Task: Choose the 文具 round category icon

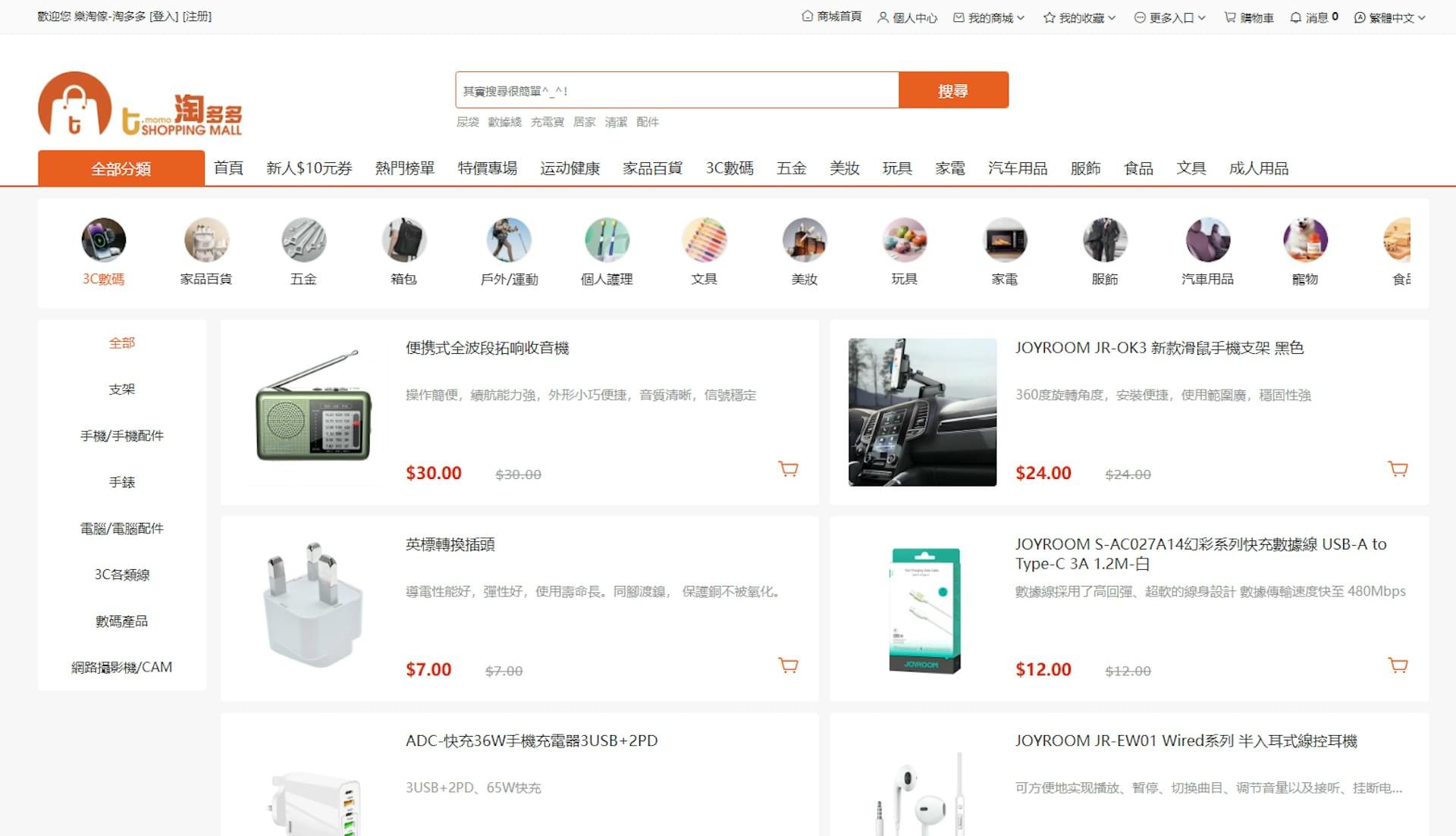Action: click(x=704, y=240)
